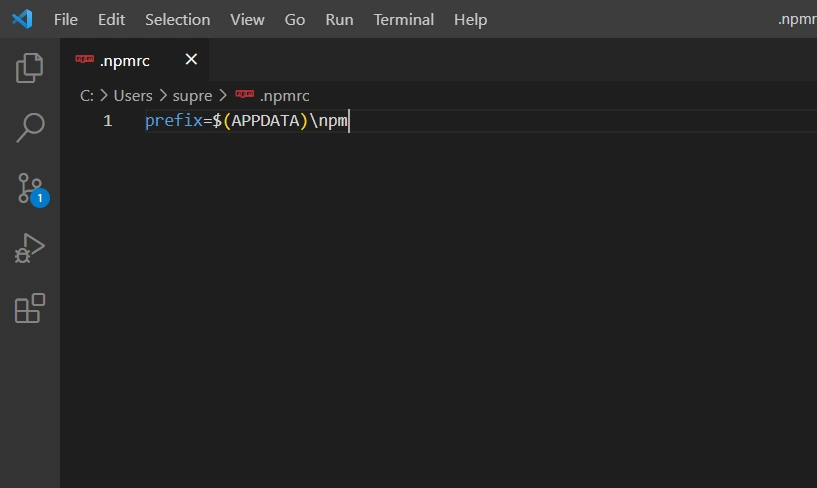The width and height of the screenshot is (817, 488).
Task: Open the Extensions view
Action: (30, 308)
